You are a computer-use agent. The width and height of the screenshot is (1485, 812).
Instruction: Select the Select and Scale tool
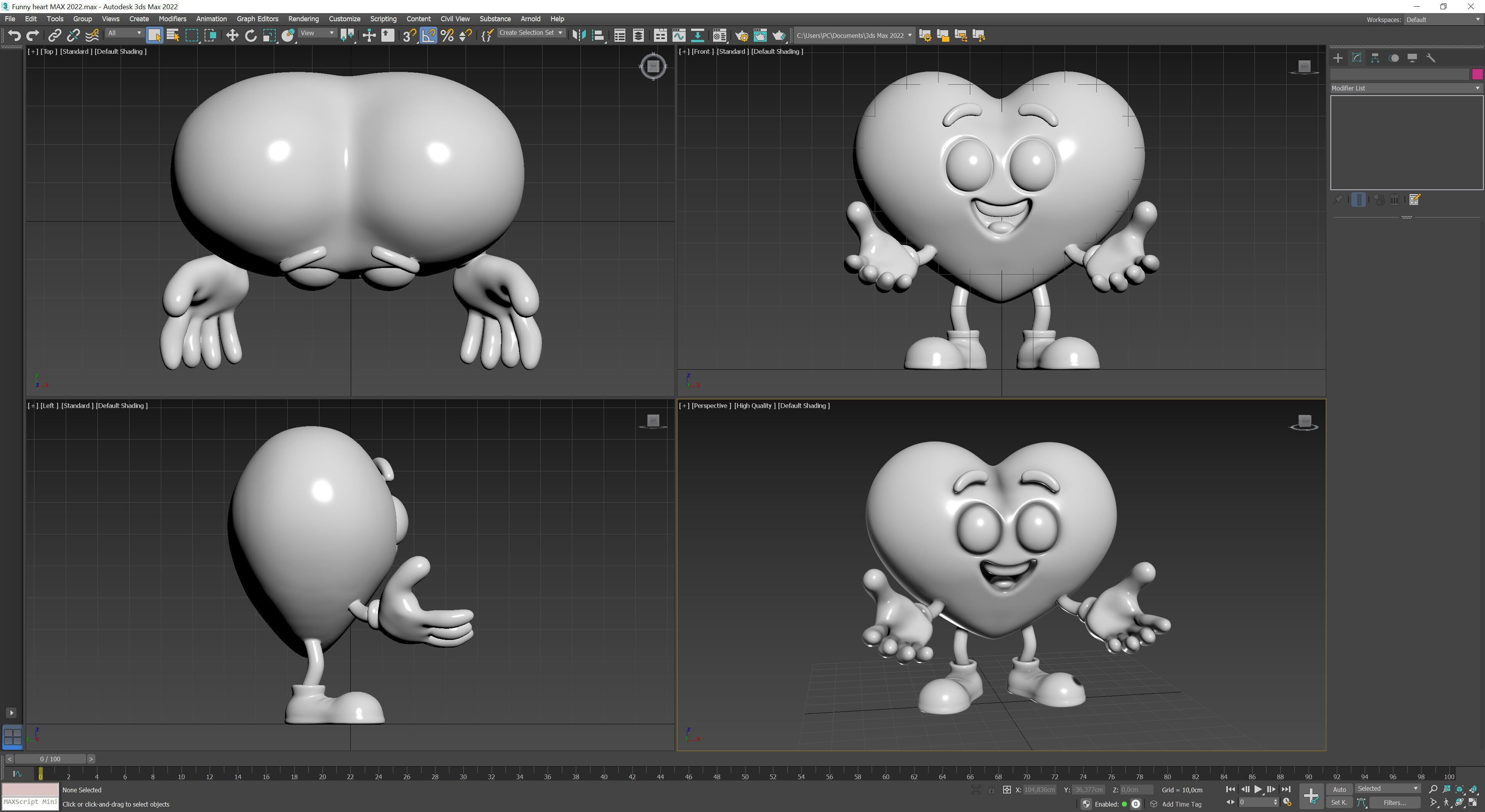point(269,36)
